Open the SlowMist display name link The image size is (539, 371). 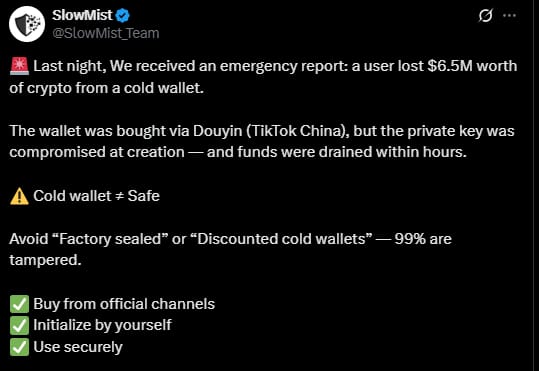tap(82, 15)
